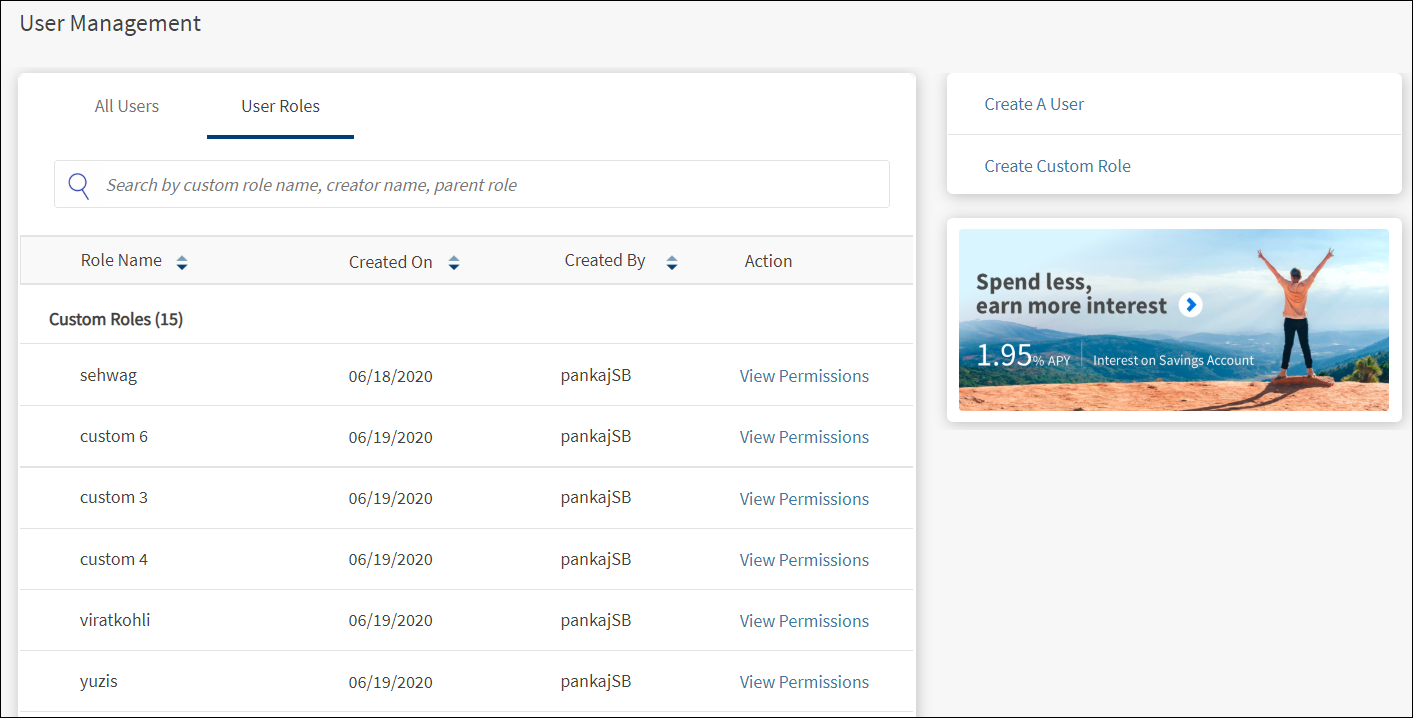View Permissions for custom 4 role
The width and height of the screenshot is (1413, 718).
(804, 560)
